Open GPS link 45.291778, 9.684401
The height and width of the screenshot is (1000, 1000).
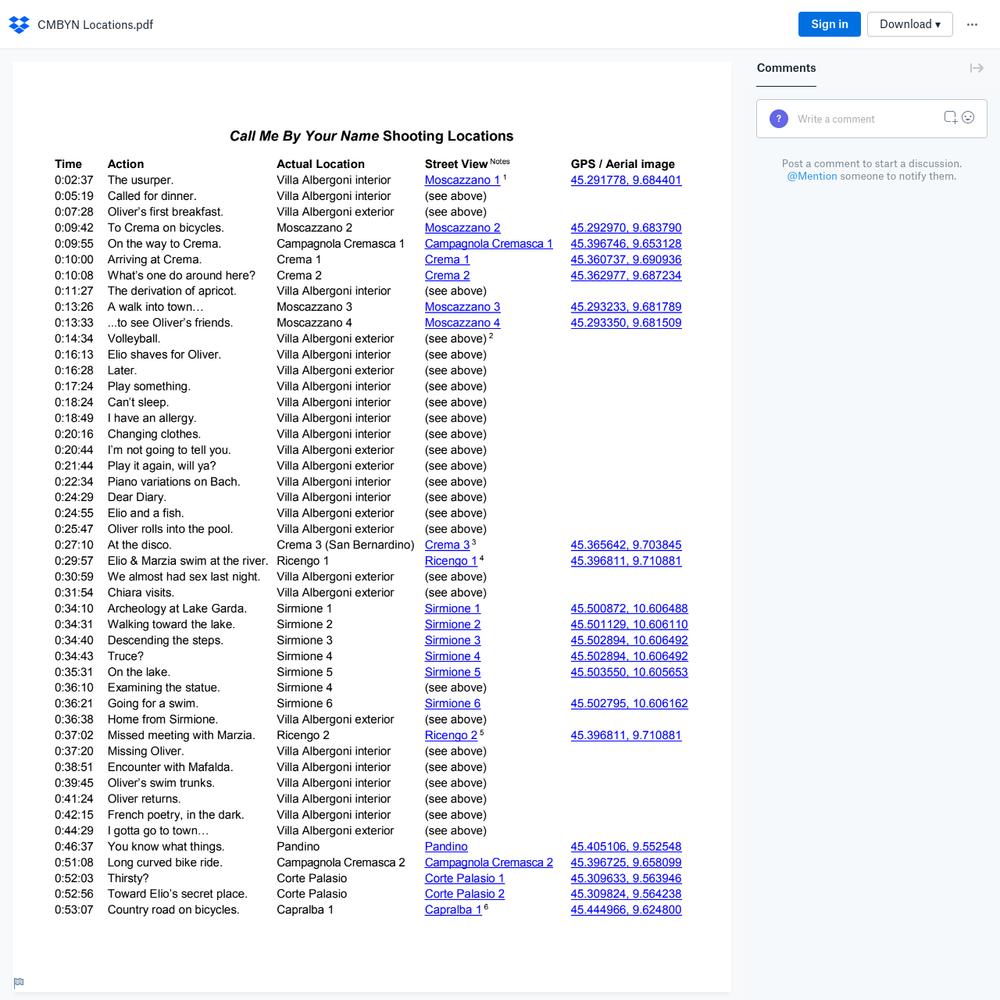coord(626,180)
